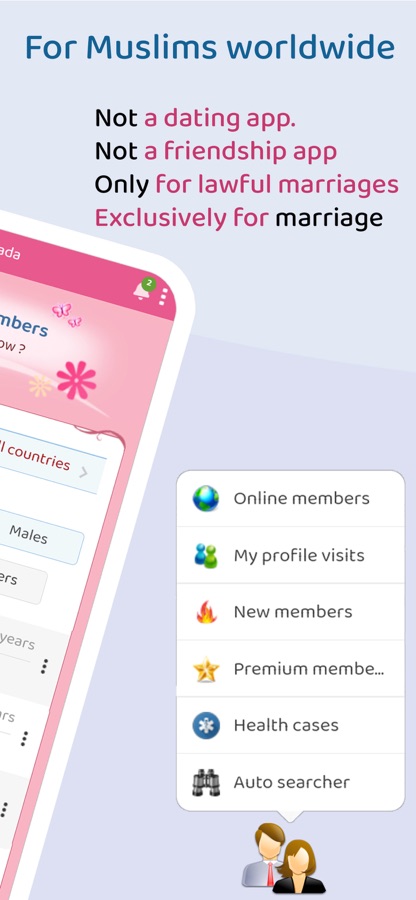Tap the notification bell with green badge

(x=142, y=289)
